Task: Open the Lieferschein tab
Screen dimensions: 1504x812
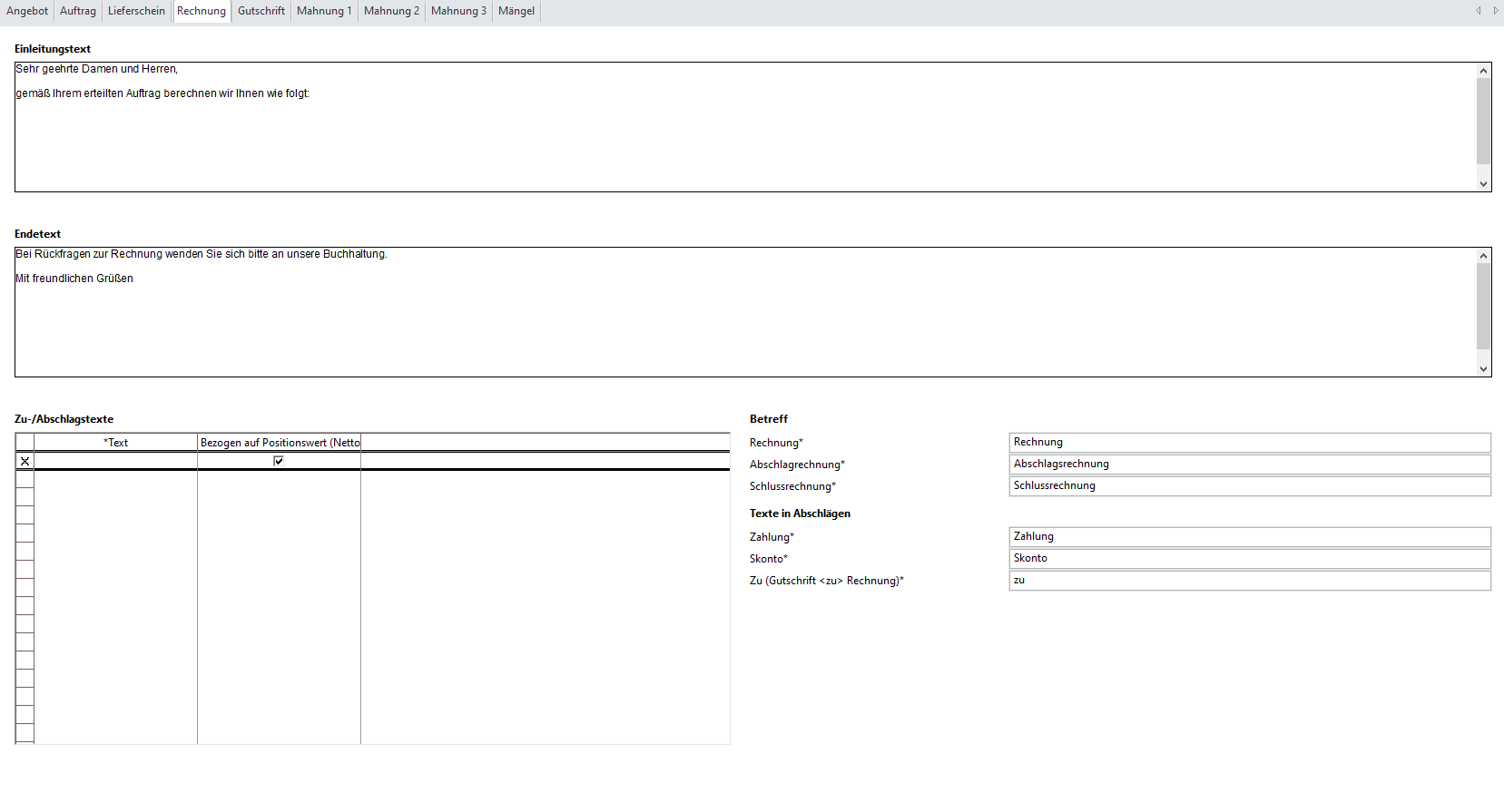Action: tap(136, 11)
